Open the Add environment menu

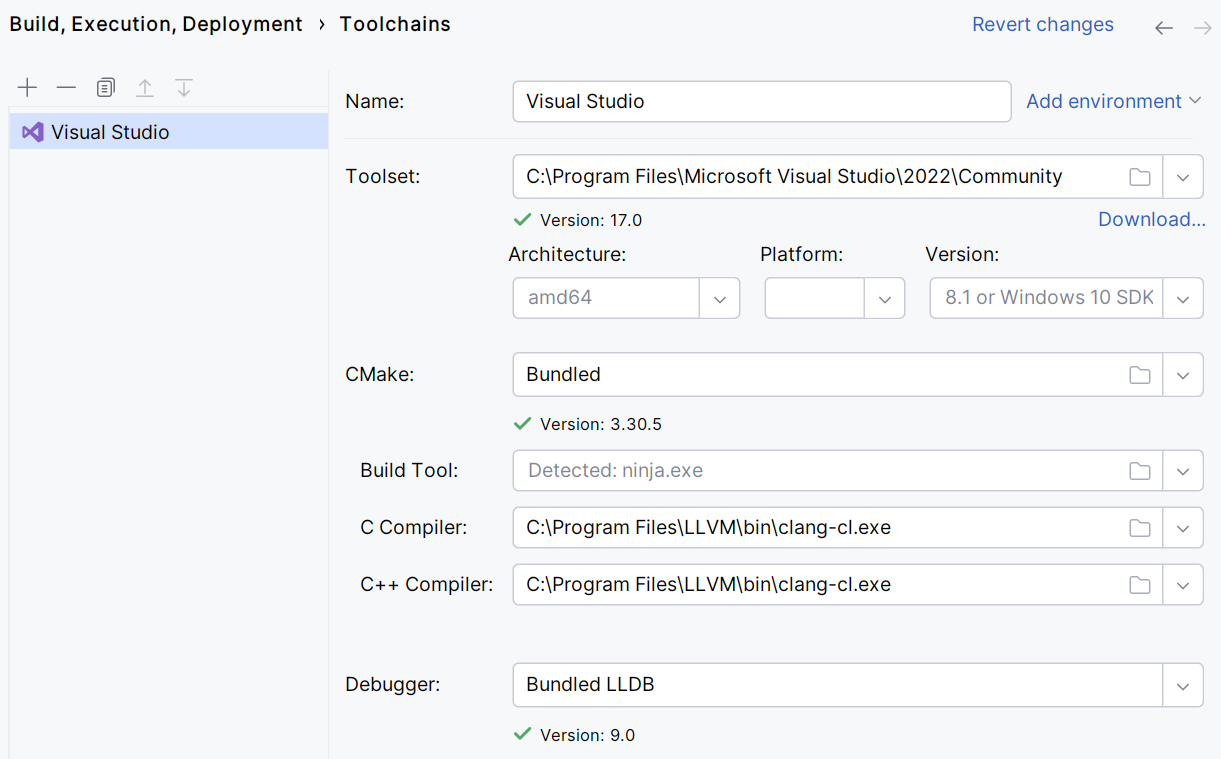click(1113, 101)
